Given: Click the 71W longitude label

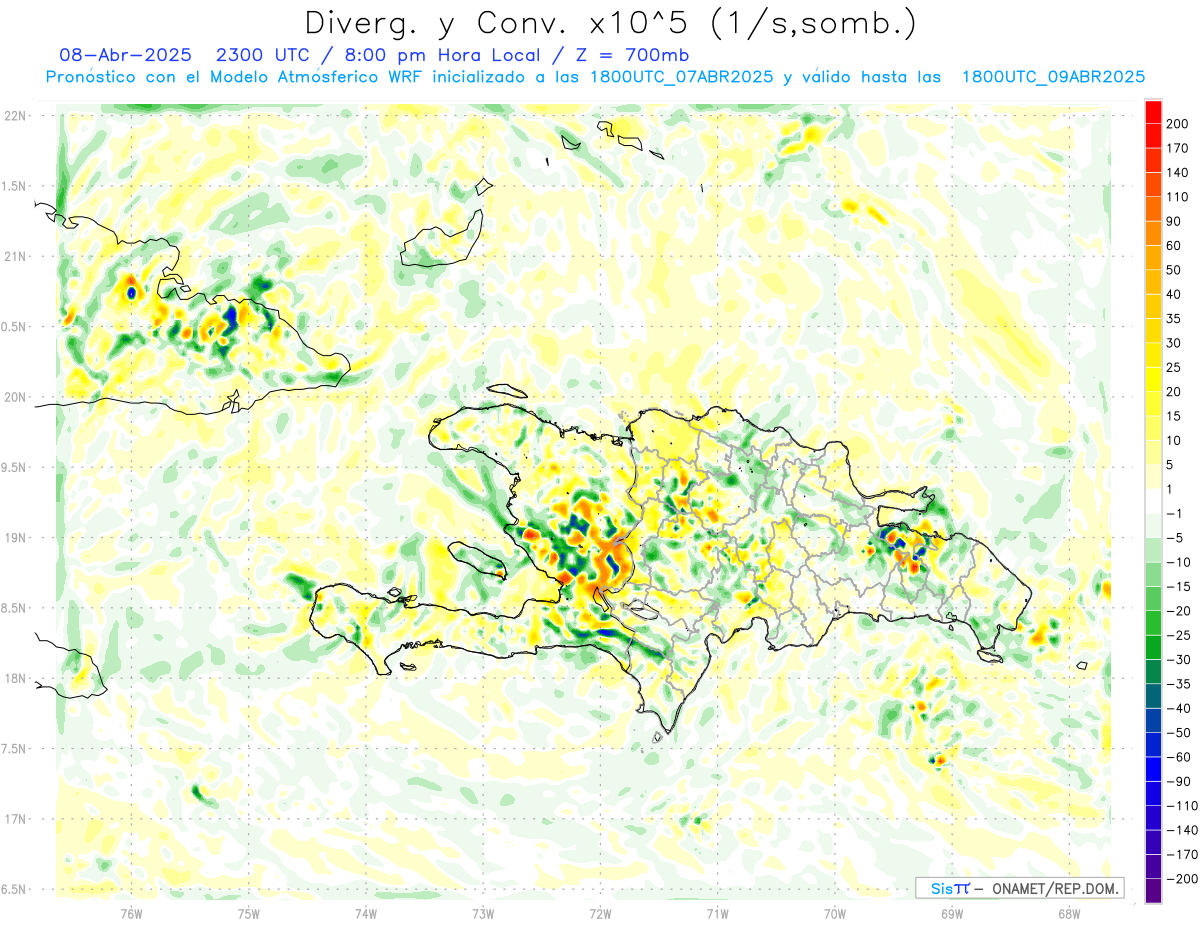Looking at the screenshot, I should 717,913.
